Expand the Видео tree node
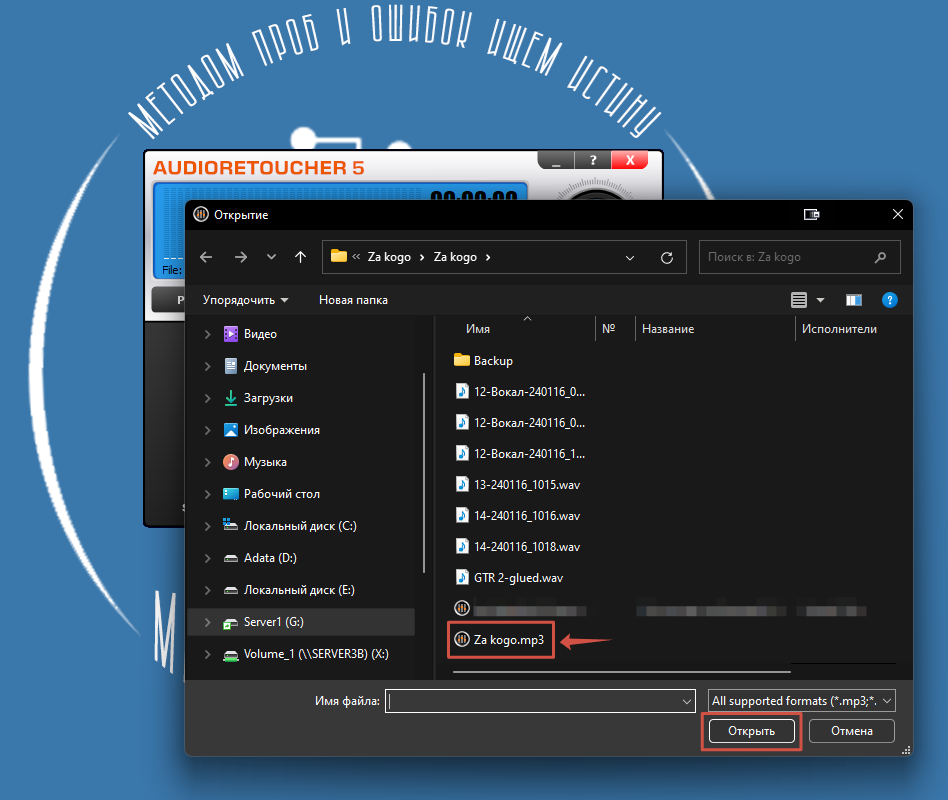 207,334
